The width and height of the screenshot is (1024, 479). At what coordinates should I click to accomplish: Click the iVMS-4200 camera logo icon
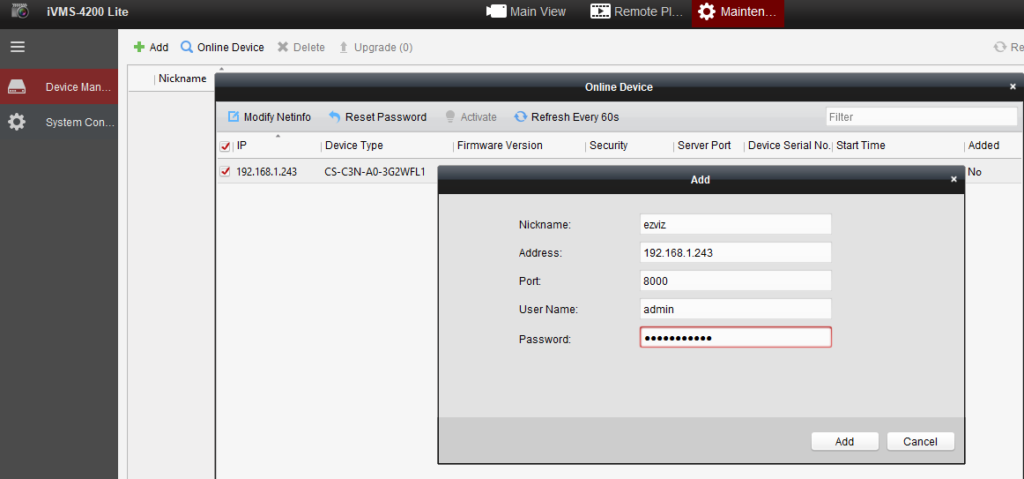20,10
